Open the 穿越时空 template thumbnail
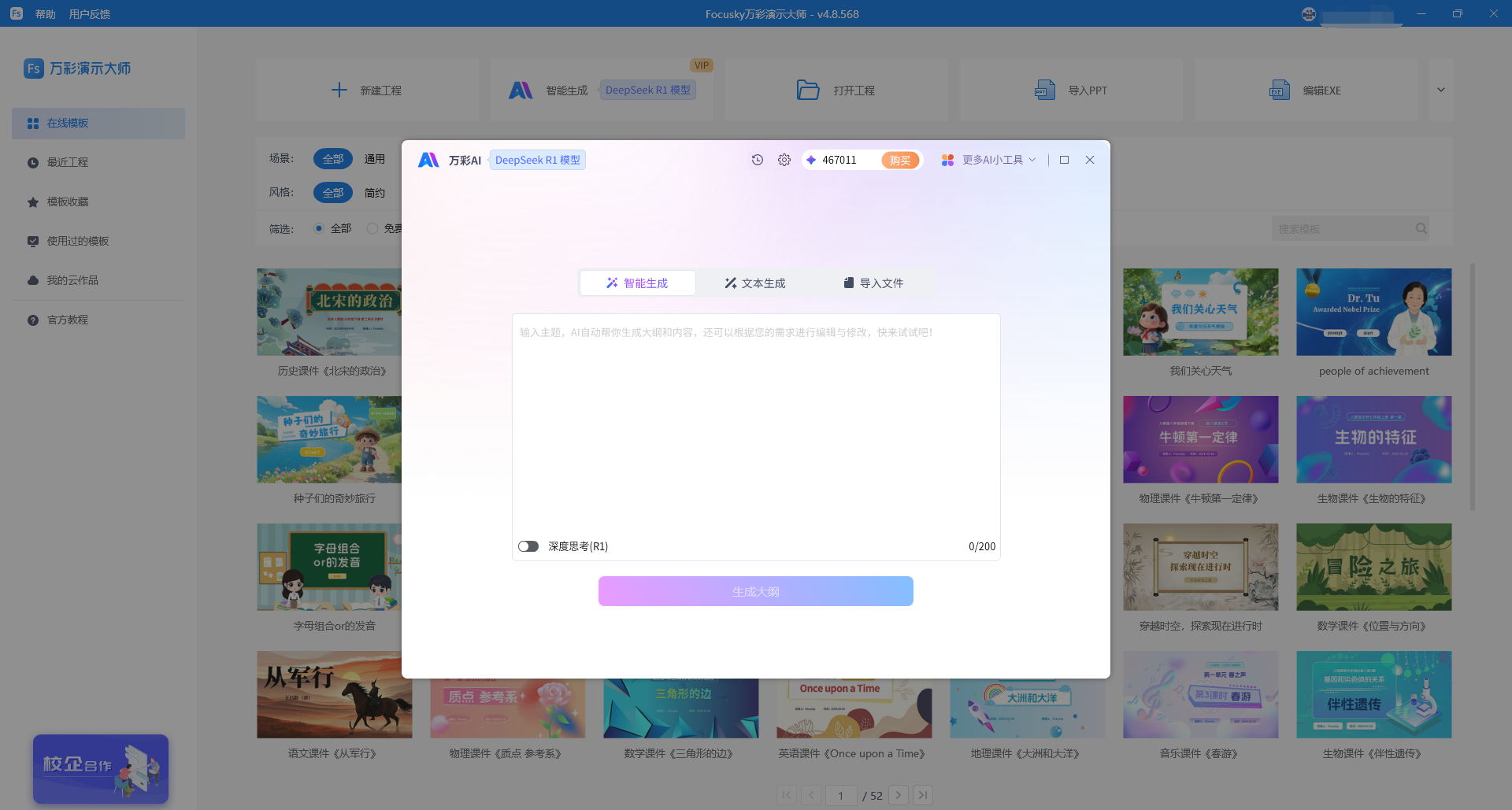1512x810 pixels. click(x=1201, y=567)
